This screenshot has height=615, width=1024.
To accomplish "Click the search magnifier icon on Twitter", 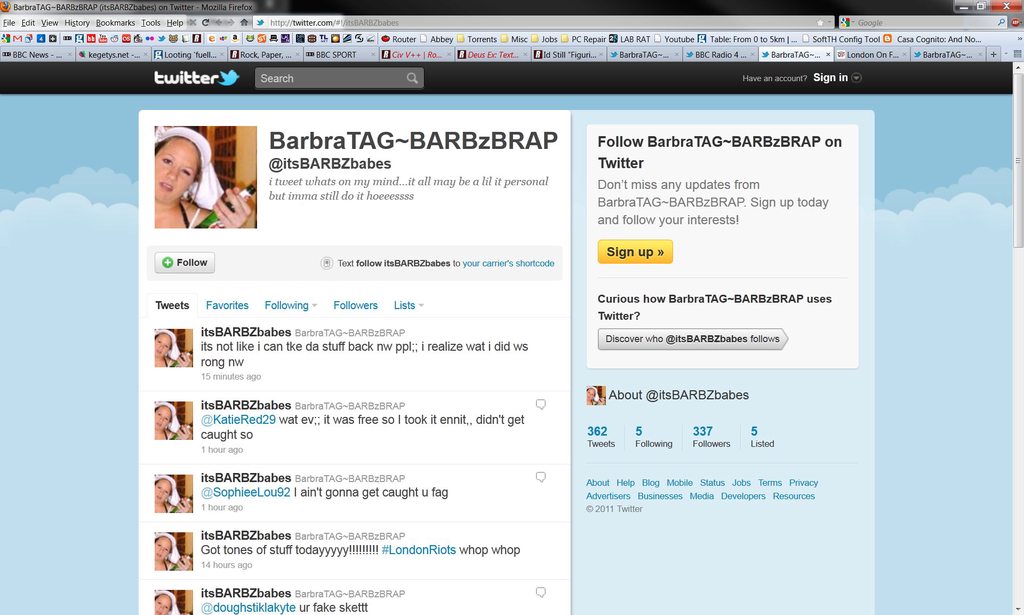I will (412, 78).
